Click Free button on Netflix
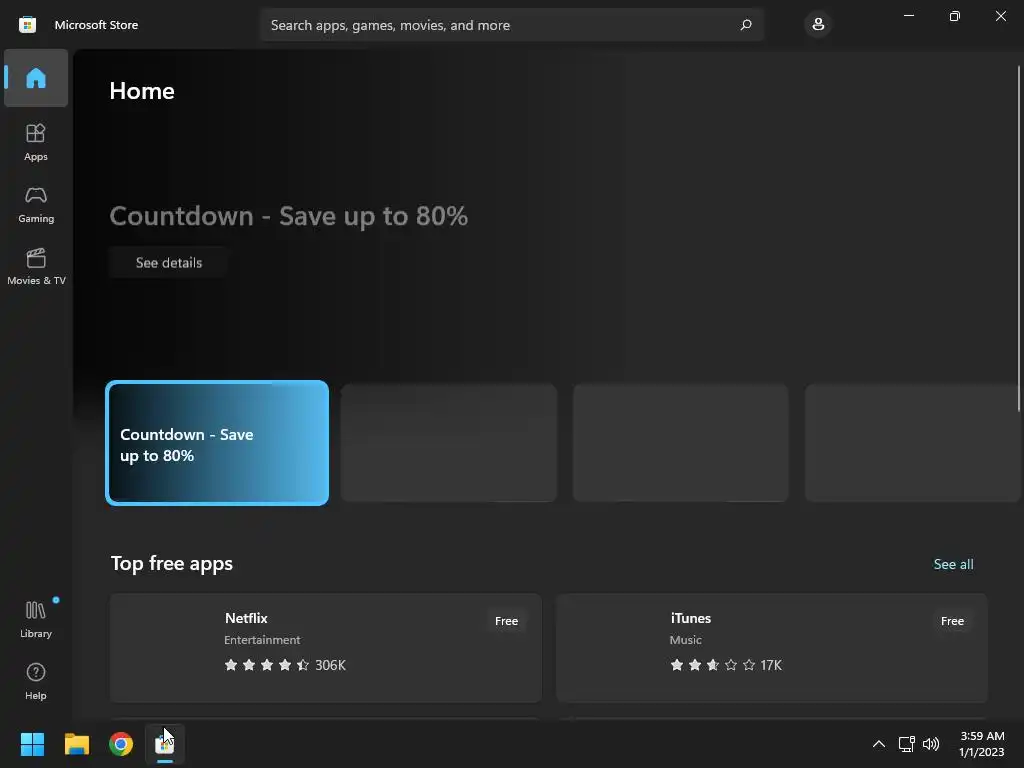This screenshot has width=1024, height=768. click(x=506, y=621)
